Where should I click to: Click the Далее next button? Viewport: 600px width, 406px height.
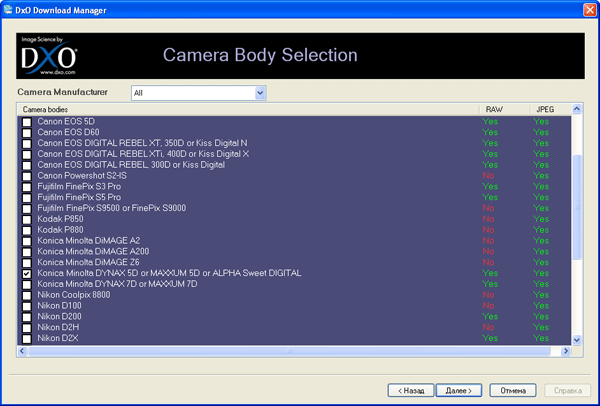459,391
